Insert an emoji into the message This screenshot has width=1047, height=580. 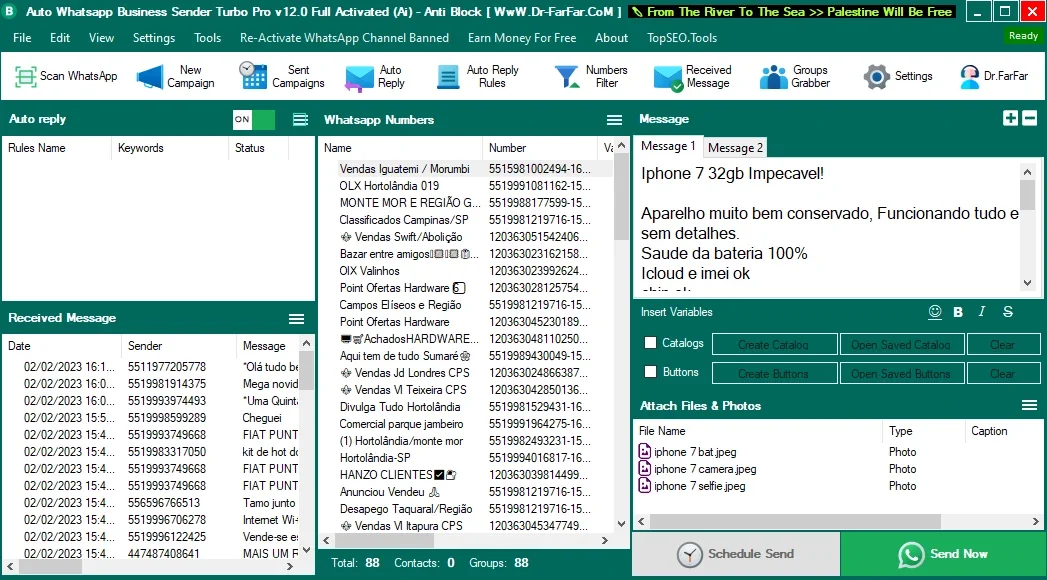click(935, 312)
